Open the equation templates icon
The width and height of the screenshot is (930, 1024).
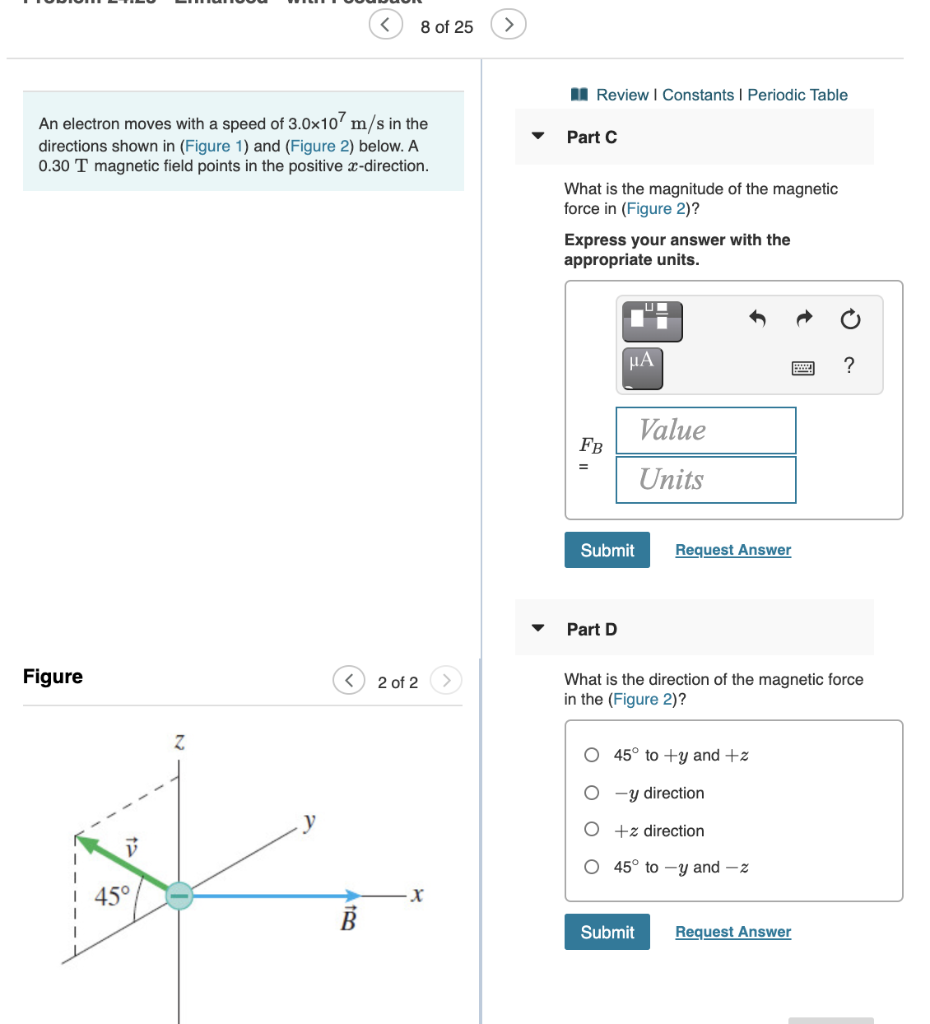(652, 321)
